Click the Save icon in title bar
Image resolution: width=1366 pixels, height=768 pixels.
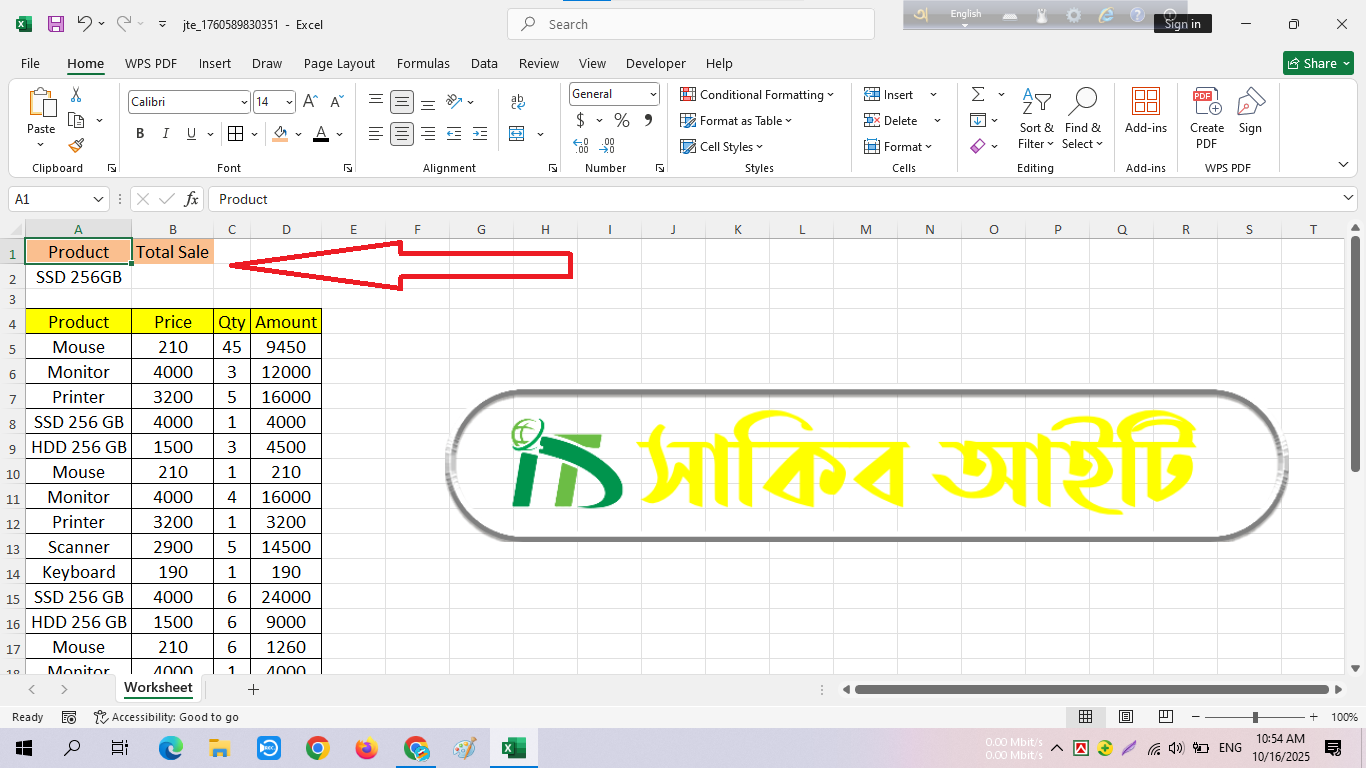click(56, 24)
